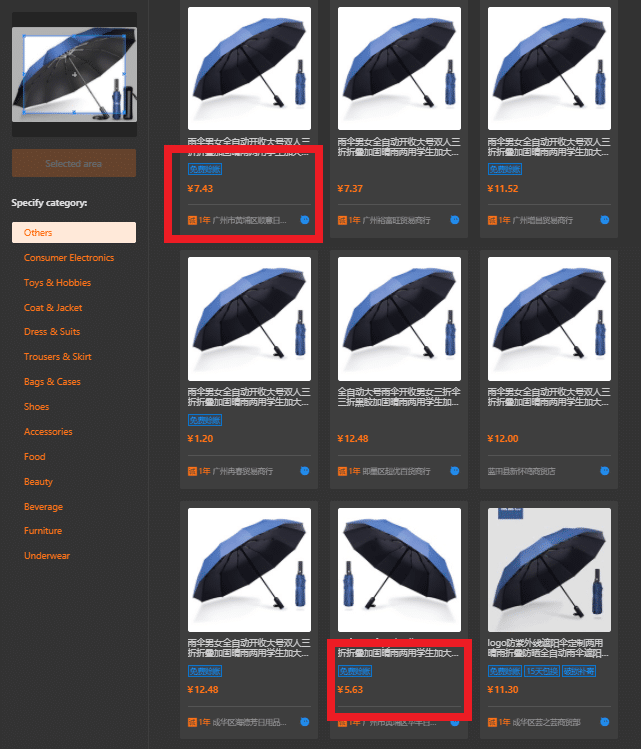Screen dimensions: 641x749
Task: Click chat icon on the ¥11.30 listing
Action: (605, 722)
